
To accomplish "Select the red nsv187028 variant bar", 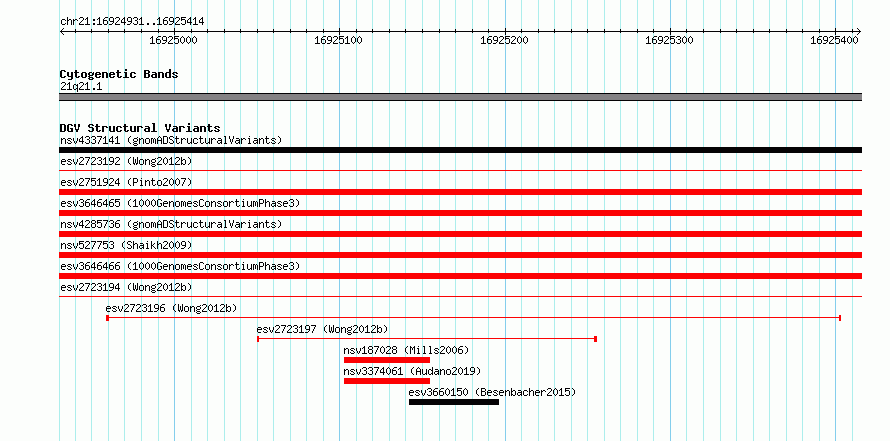I will click(x=387, y=360).
